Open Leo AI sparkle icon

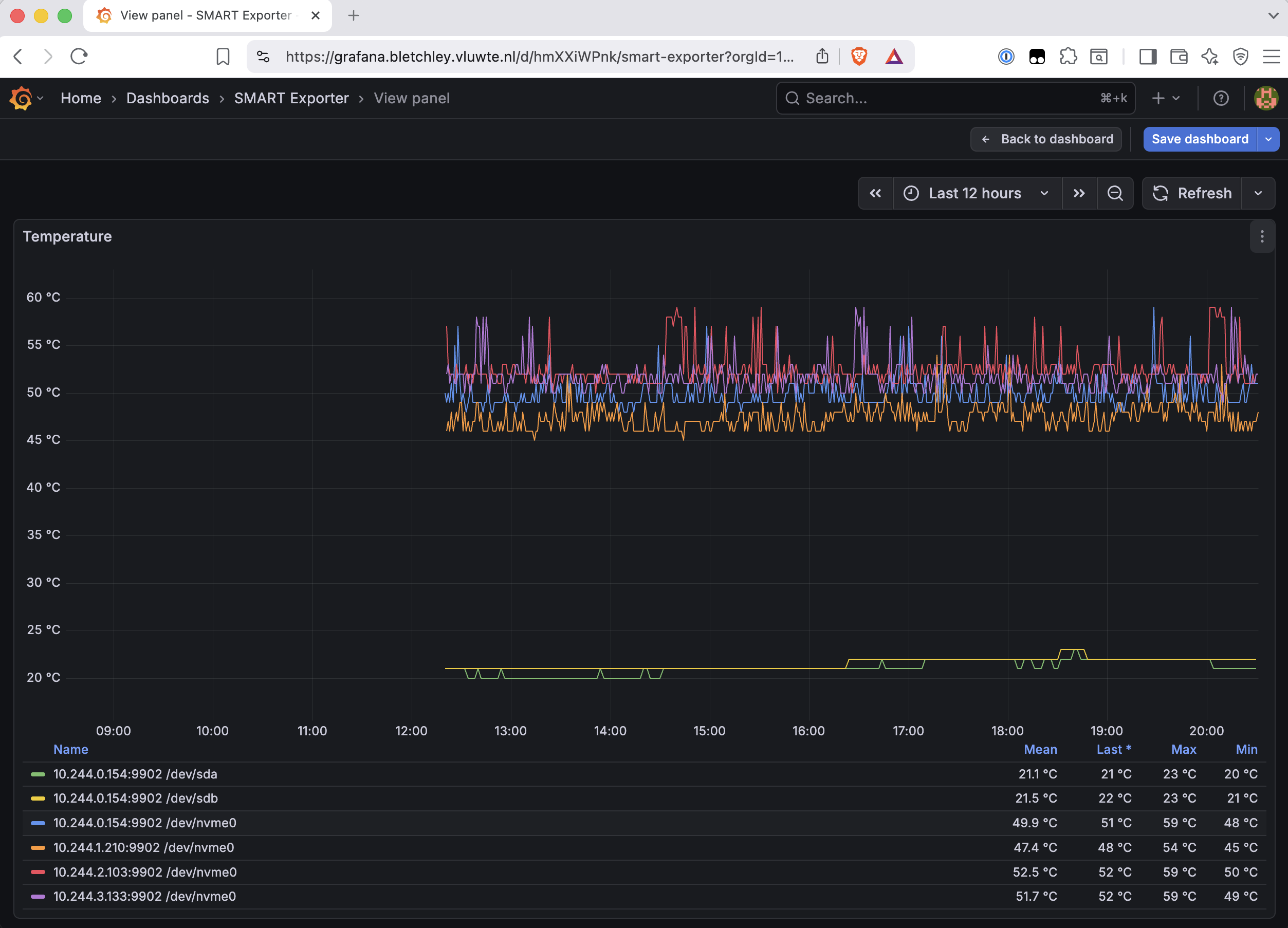(1210, 56)
